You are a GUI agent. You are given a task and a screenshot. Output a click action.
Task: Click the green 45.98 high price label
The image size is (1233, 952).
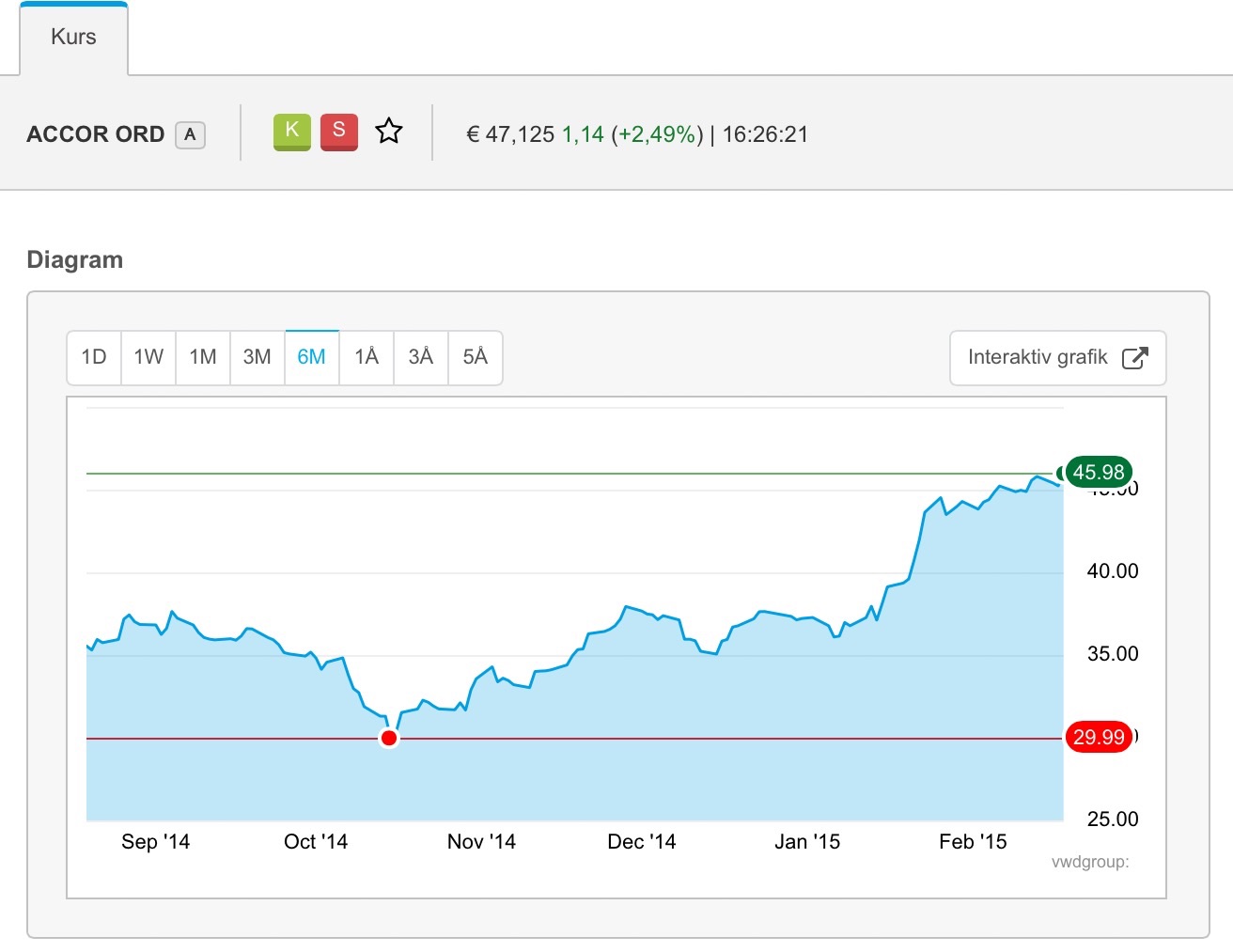click(x=1098, y=473)
